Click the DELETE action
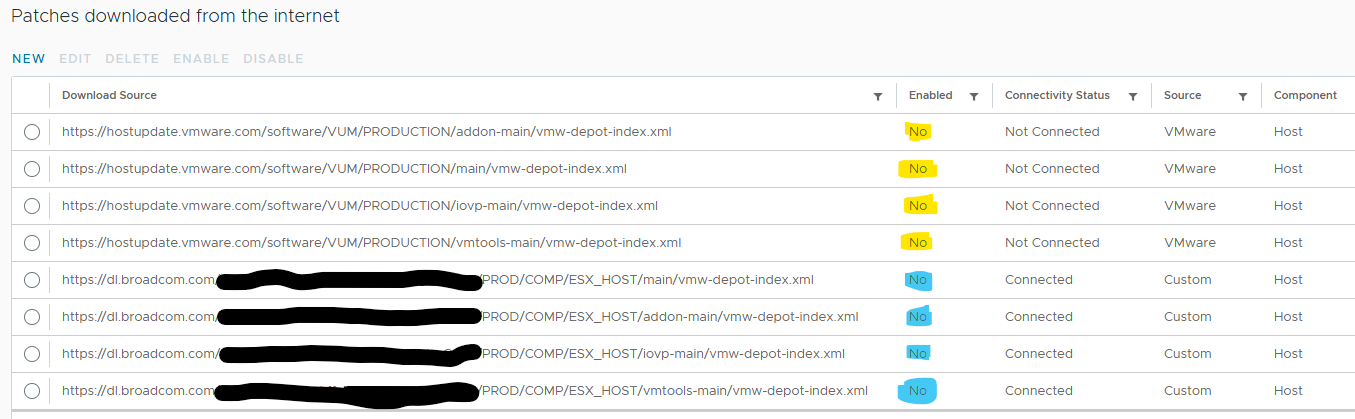The width and height of the screenshot is (1355, 419). click(x=132, y=59)
